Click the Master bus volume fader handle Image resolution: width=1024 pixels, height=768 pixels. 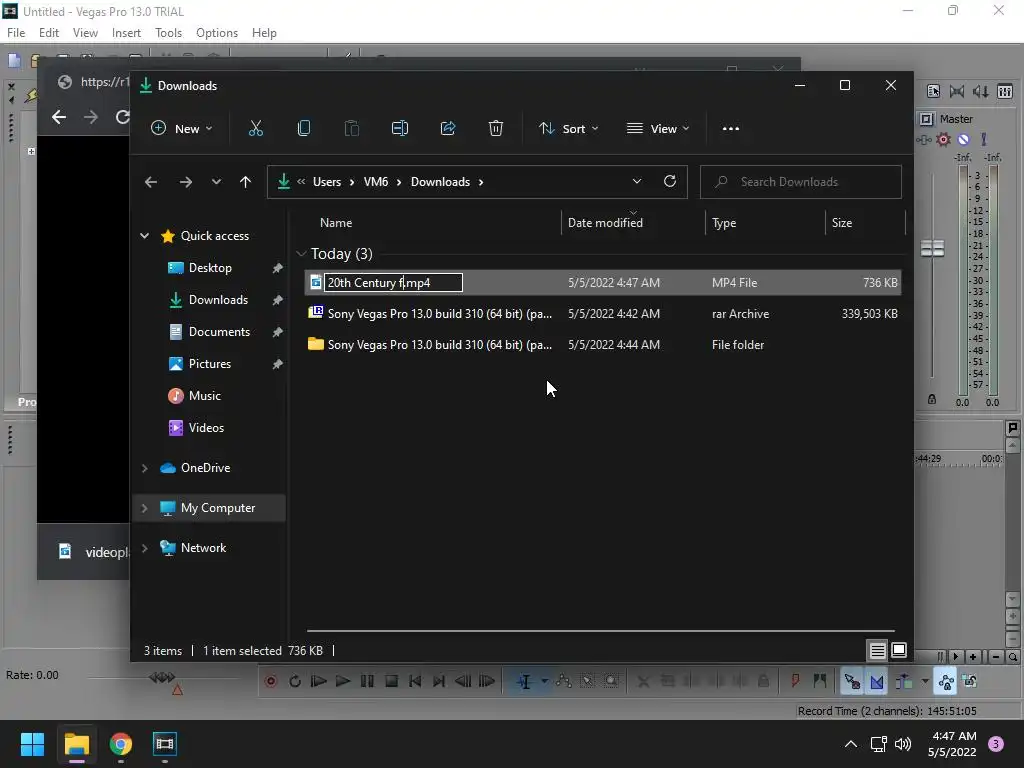coord(933,248)
